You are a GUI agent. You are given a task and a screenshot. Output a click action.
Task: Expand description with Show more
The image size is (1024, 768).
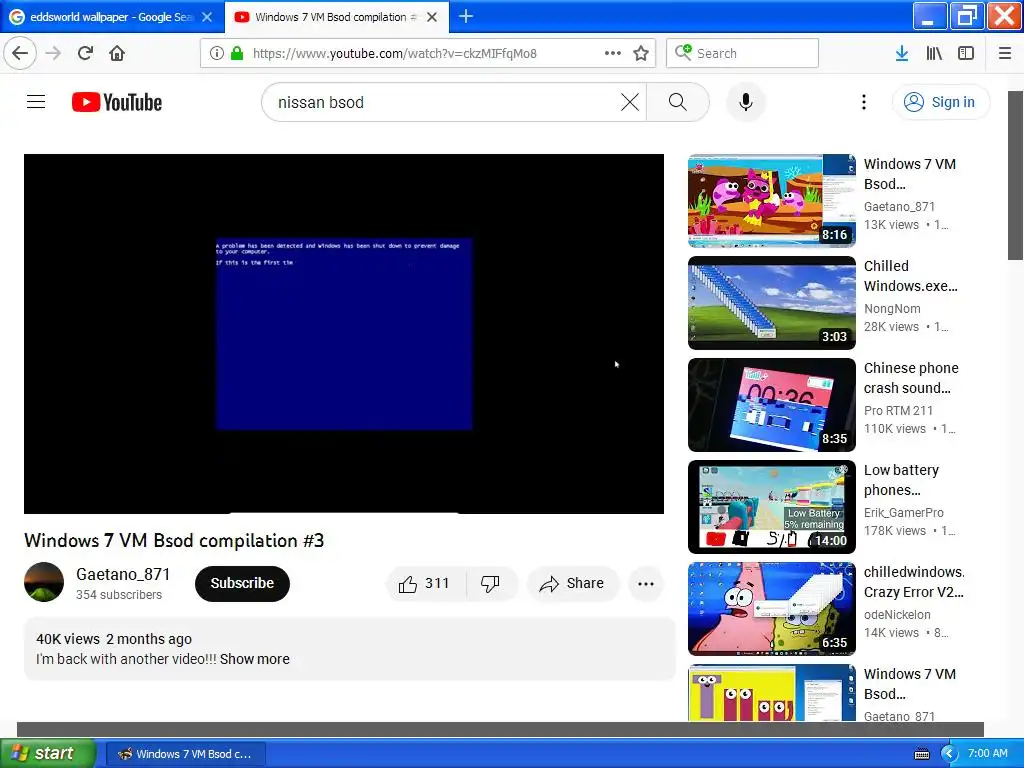pos(255,659)
